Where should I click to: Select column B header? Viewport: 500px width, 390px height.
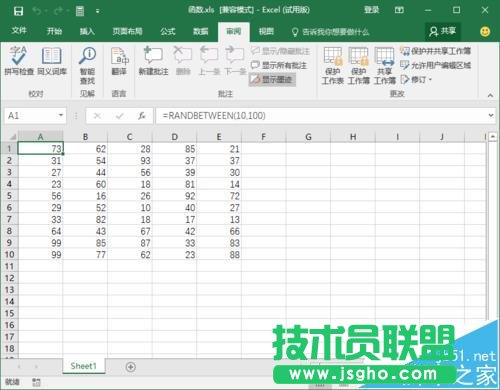85,137
